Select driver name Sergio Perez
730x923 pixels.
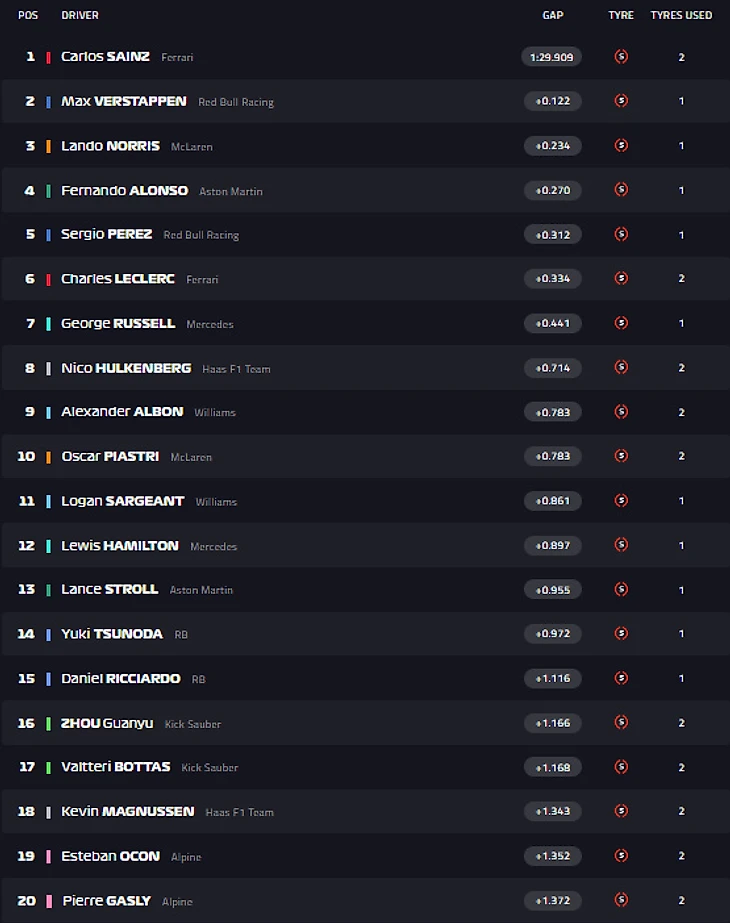pos(106,234)
